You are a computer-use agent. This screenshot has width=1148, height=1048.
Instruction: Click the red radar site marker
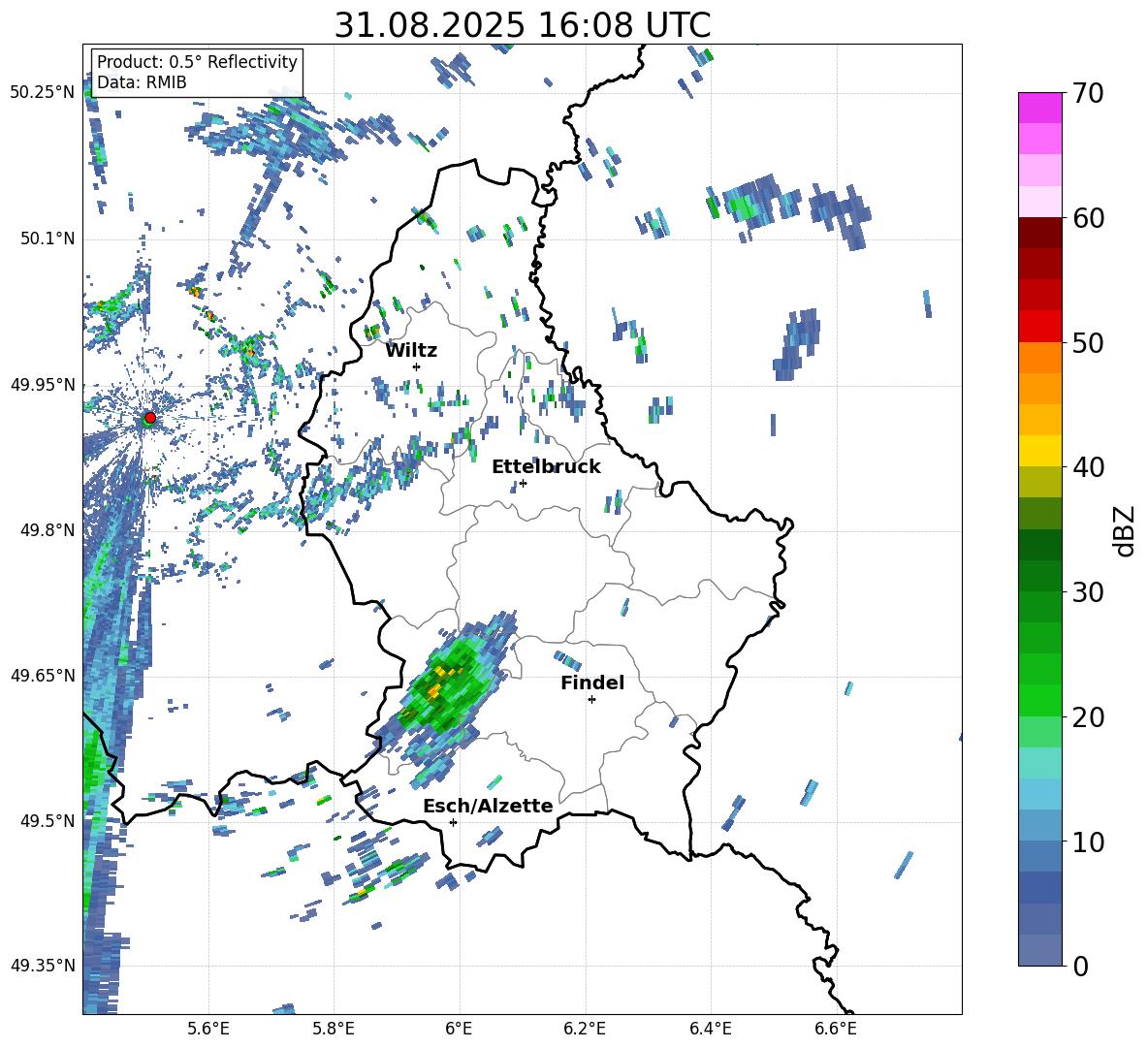(x=150, y=417)
